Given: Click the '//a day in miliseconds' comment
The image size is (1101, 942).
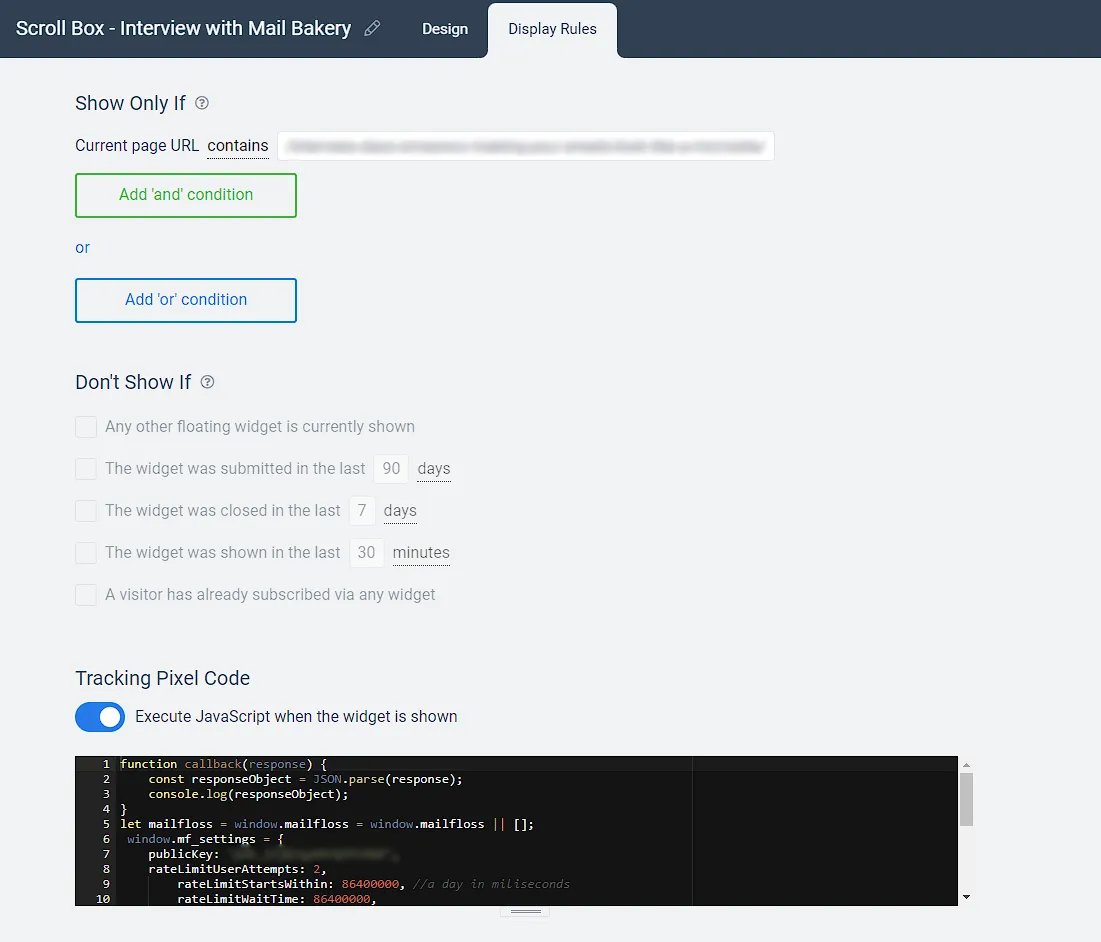Looking at the screenshot, I should click(x=492, y=884).
